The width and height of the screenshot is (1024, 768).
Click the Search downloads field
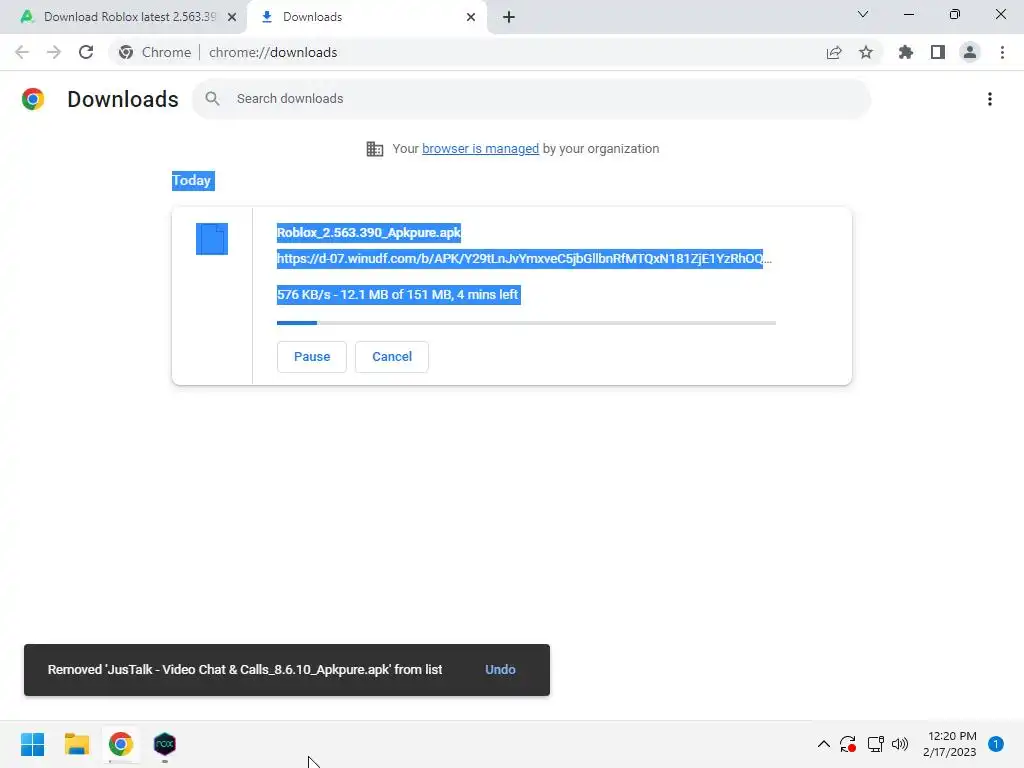(x=532, y=99)
